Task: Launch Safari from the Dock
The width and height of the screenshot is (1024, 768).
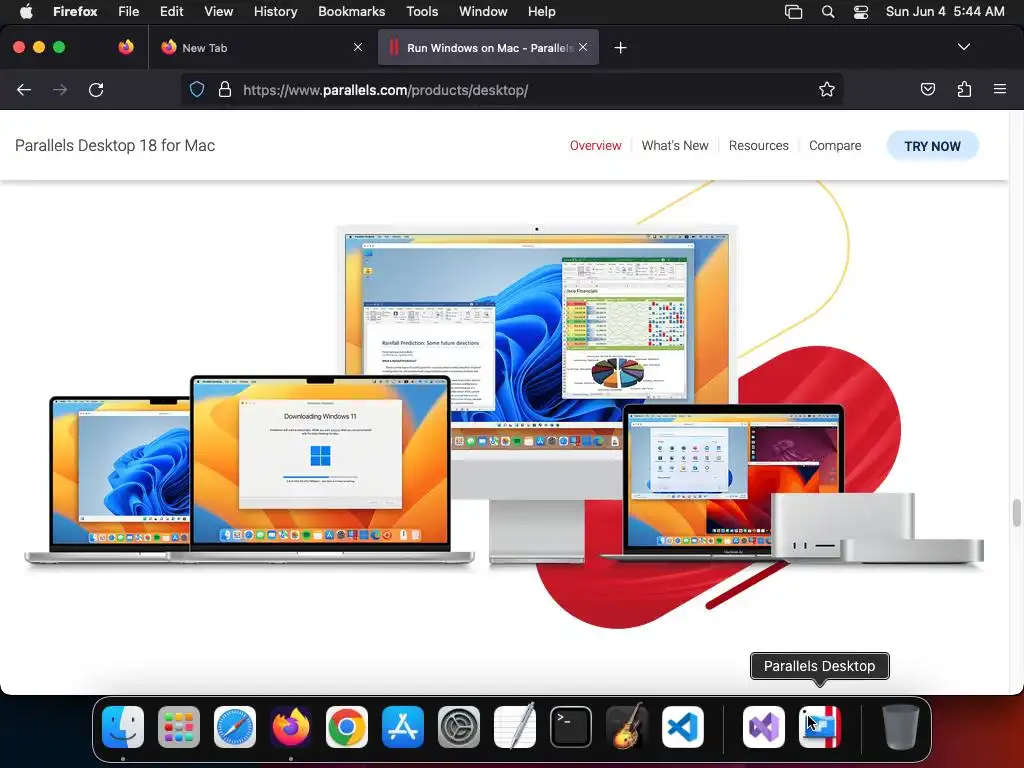Action: pos(235,726)
